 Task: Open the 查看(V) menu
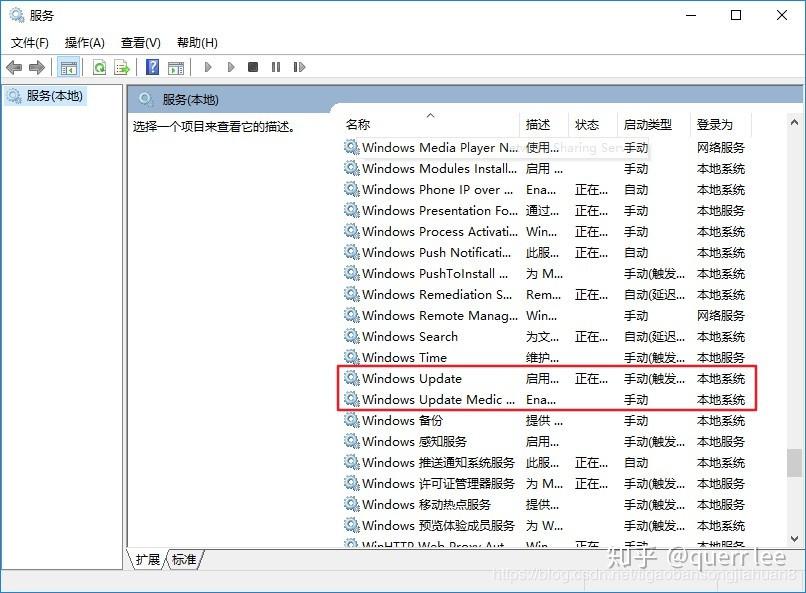[x=140, y=42]
